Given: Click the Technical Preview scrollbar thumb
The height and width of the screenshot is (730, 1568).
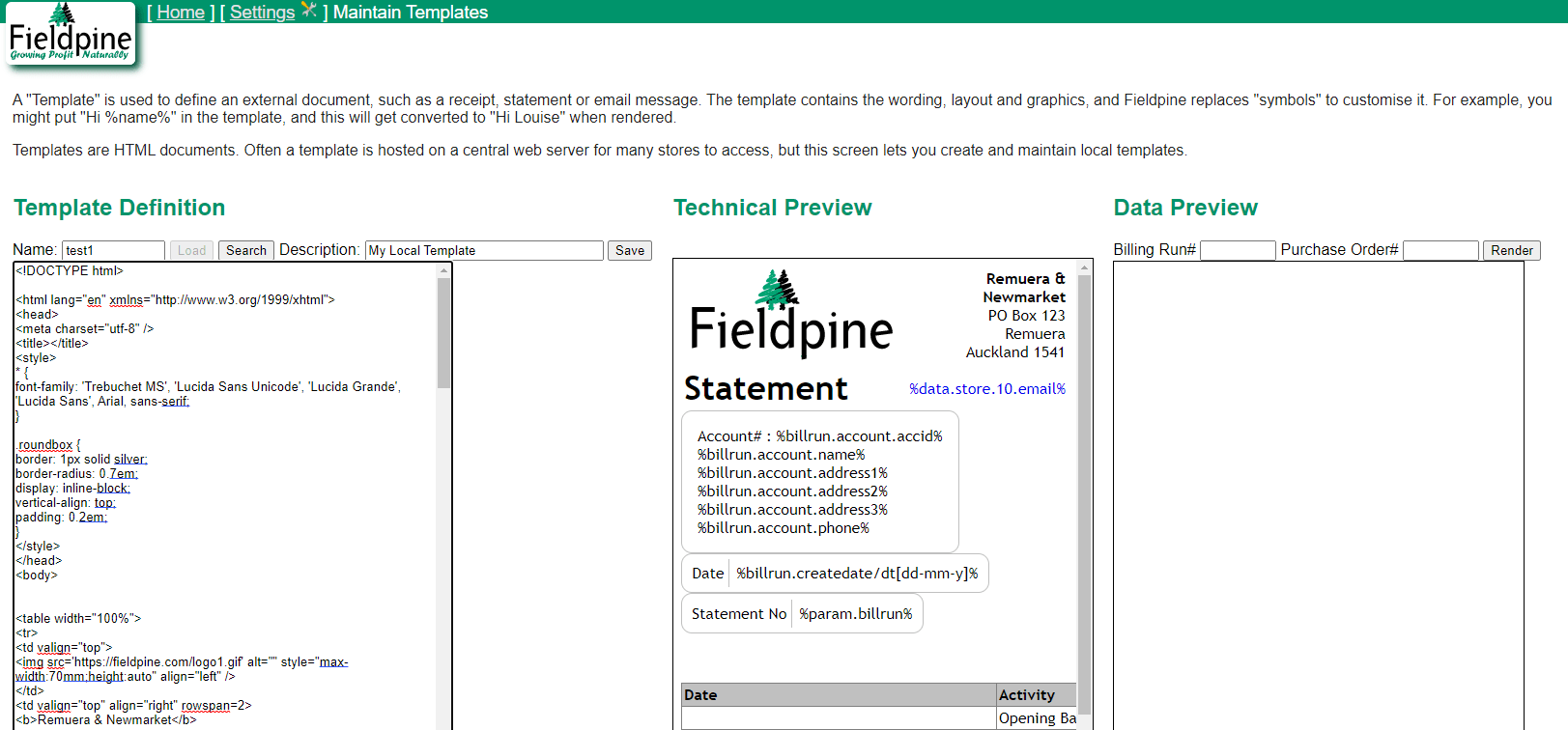Looking at the screenshot, I should tap(1084, 494).
